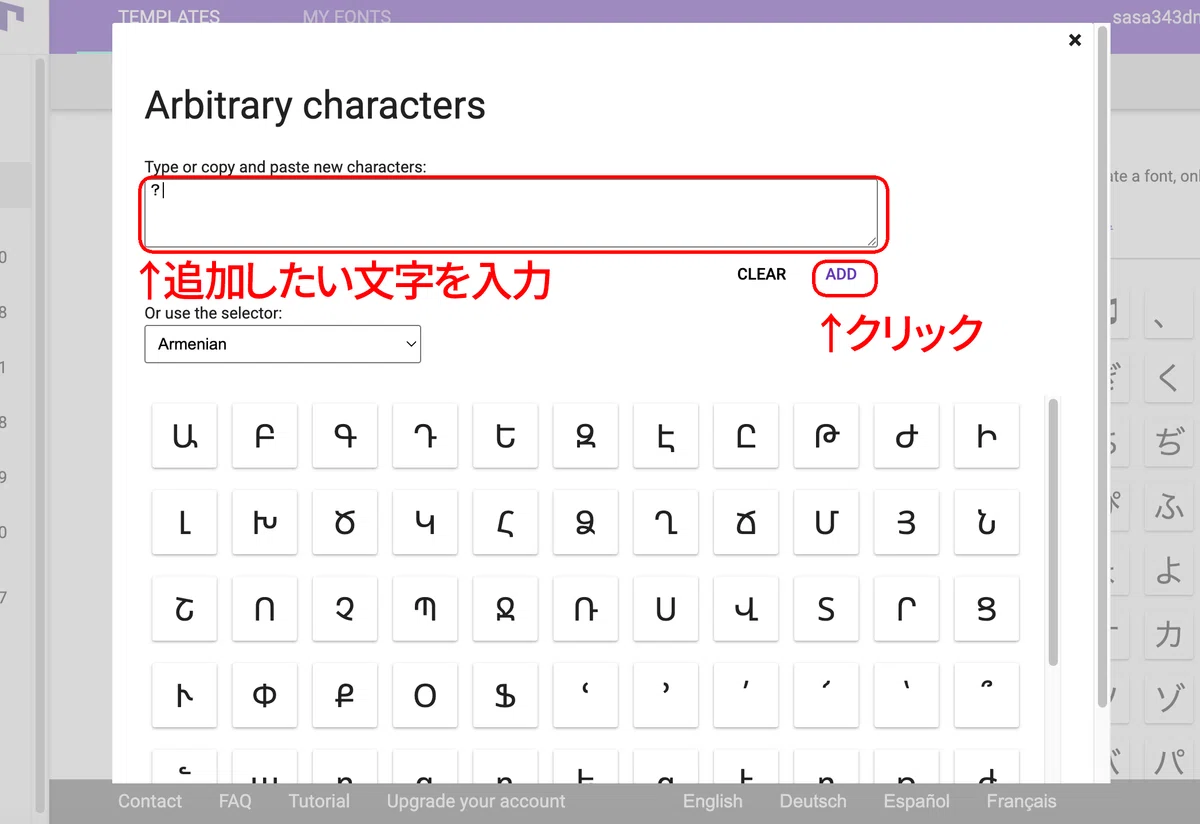The width and height of the screenshot is (1200, 824).
Task: Click the Armenian letter Ս tile
Action: 666,609
